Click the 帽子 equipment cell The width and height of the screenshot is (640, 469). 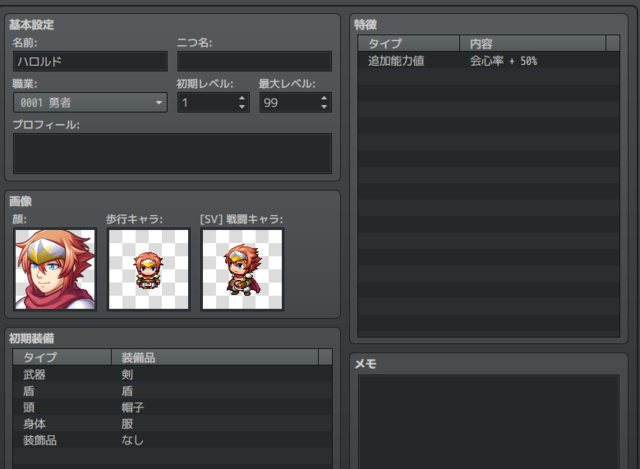133,407
